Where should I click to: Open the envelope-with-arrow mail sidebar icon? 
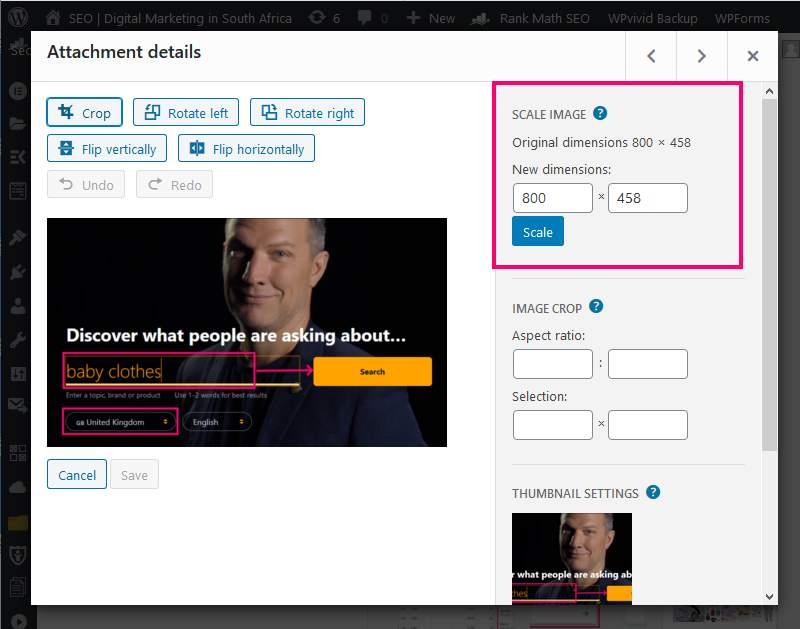18,406
